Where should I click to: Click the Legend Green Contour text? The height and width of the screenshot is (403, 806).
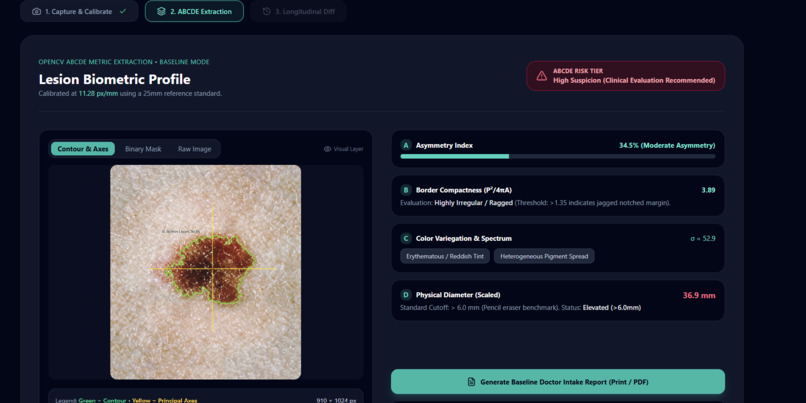104,400
